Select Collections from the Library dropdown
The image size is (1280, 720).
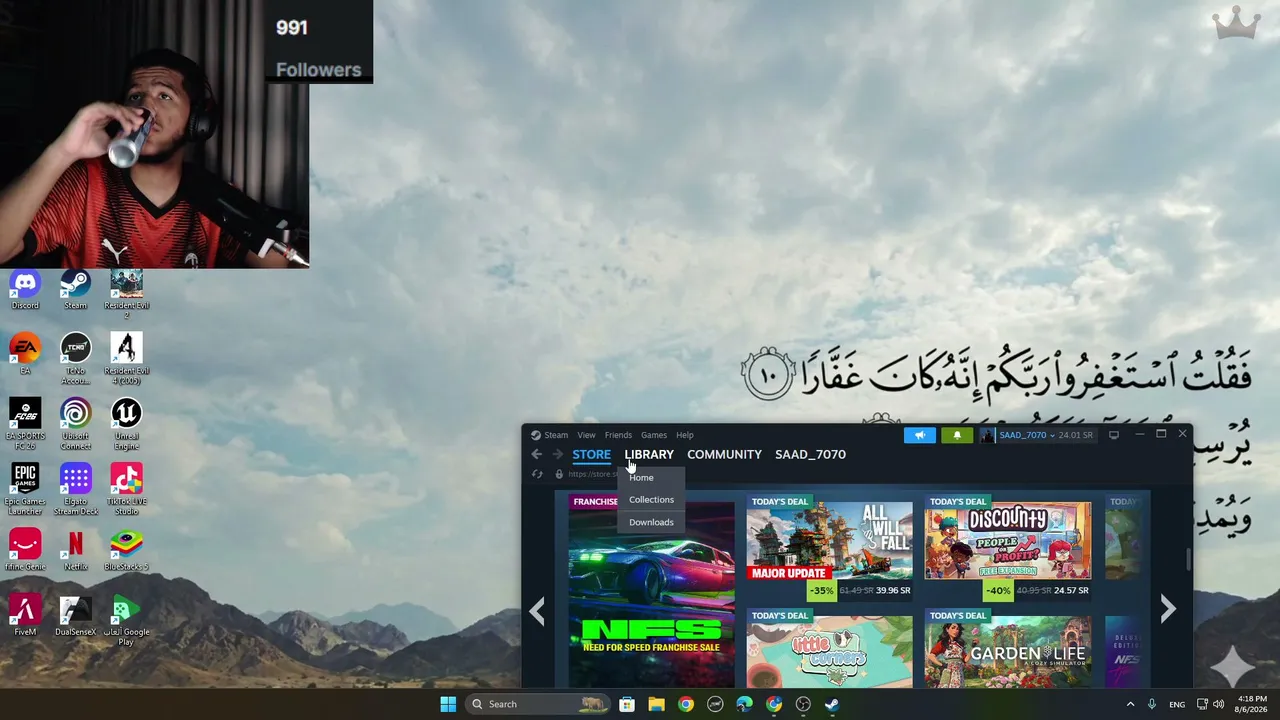[651, 499]
